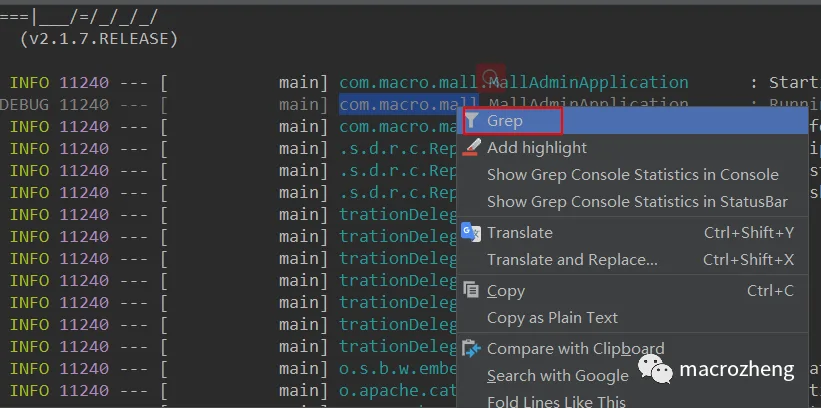The height and width of the screenshot is (408, 821).
Task: Click the v2.1.7.RELEASE version text
Action: pyautogui.click(x=98, y=39)
